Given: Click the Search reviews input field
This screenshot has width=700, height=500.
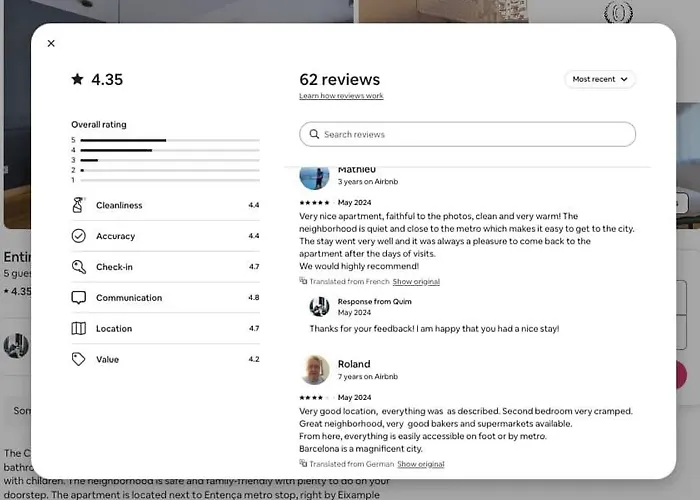Looking at the screenshot, I should coord(467,134).
